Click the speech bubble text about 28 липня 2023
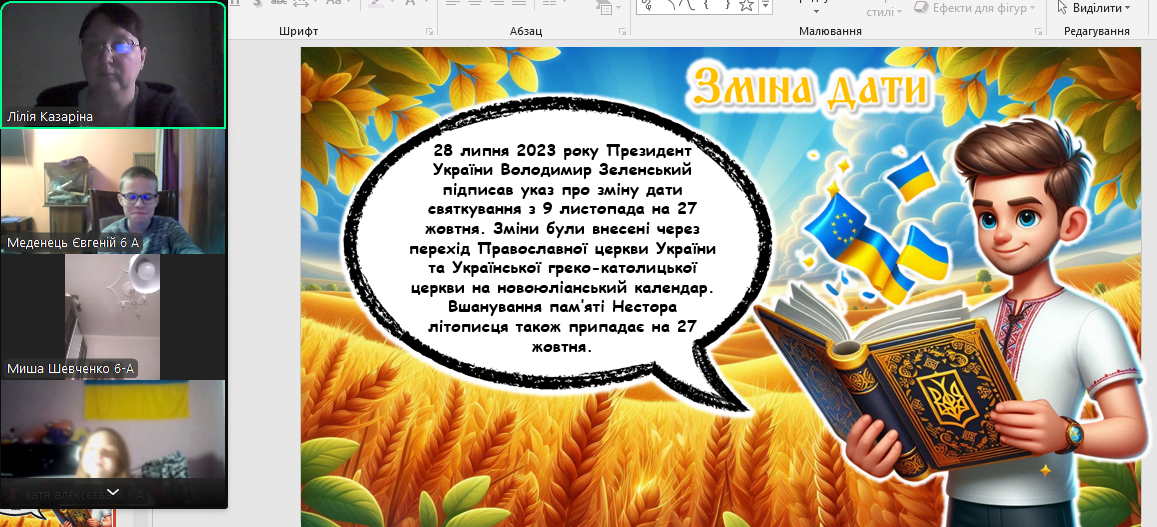The height and width of the screenshot is (527, 1157). [x=562, y=248]
